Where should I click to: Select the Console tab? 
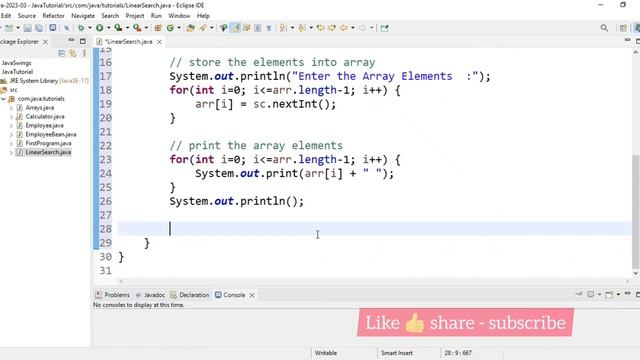coord(230,295)
